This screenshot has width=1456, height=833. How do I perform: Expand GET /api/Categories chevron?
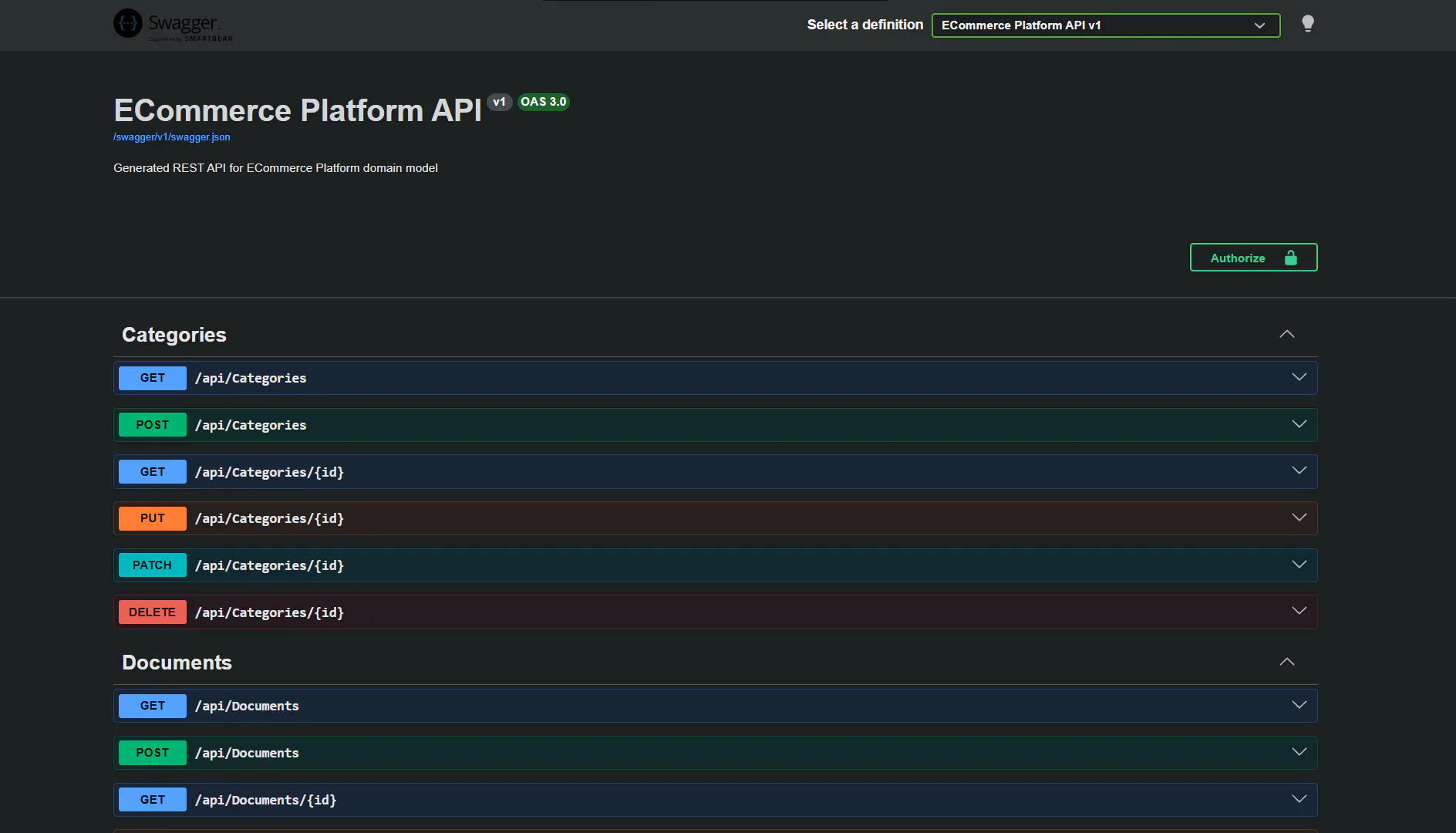(x=1299, y=377)
